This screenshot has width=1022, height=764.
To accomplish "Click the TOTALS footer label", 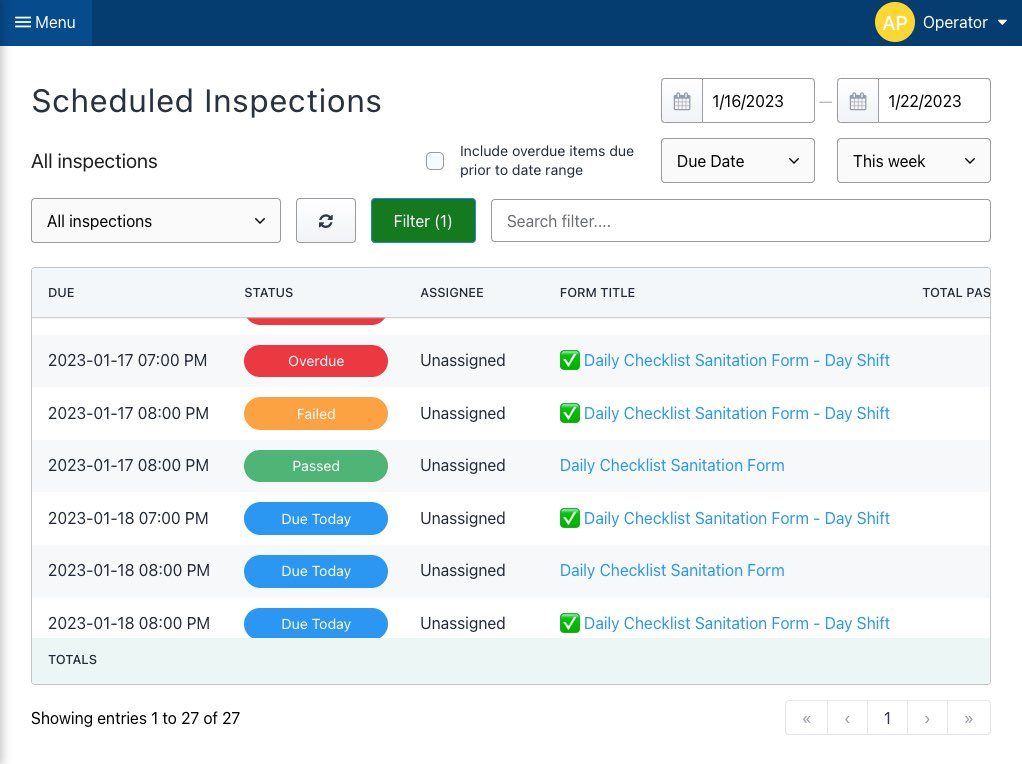I will pos(72,660).
